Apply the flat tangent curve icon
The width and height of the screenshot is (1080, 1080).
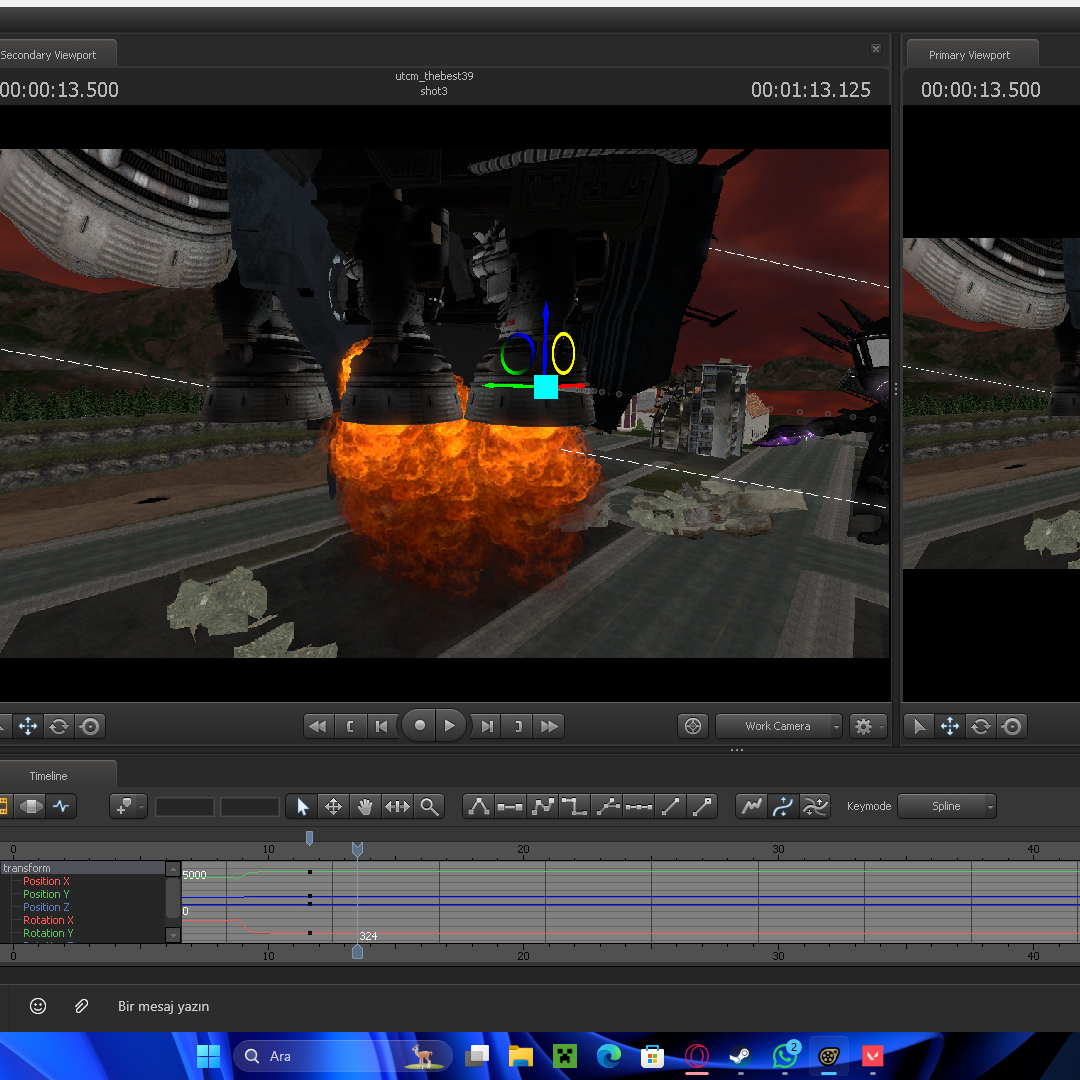[510, 806]
